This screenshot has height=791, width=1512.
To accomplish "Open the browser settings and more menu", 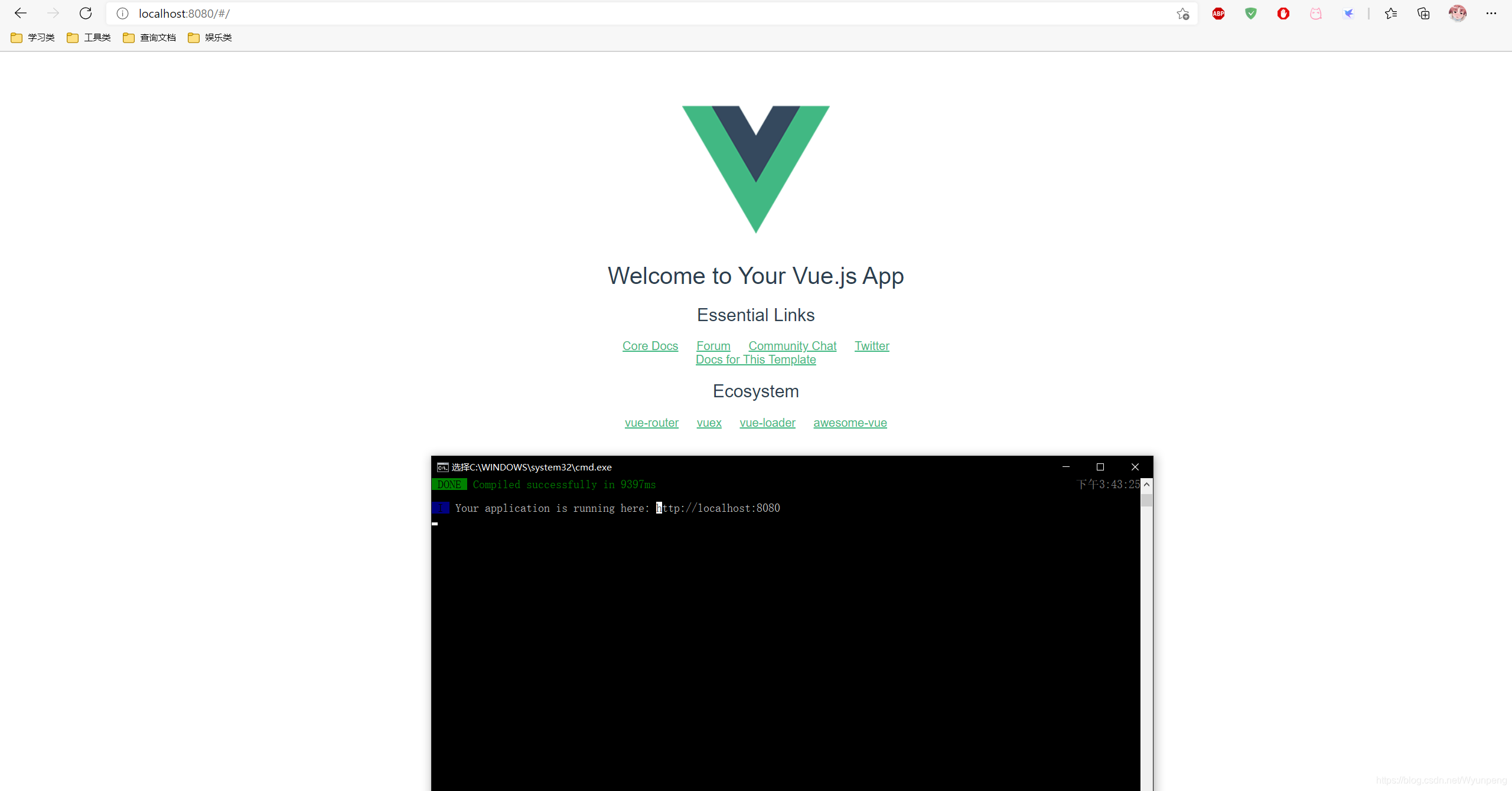I will tap(1491, 13).
